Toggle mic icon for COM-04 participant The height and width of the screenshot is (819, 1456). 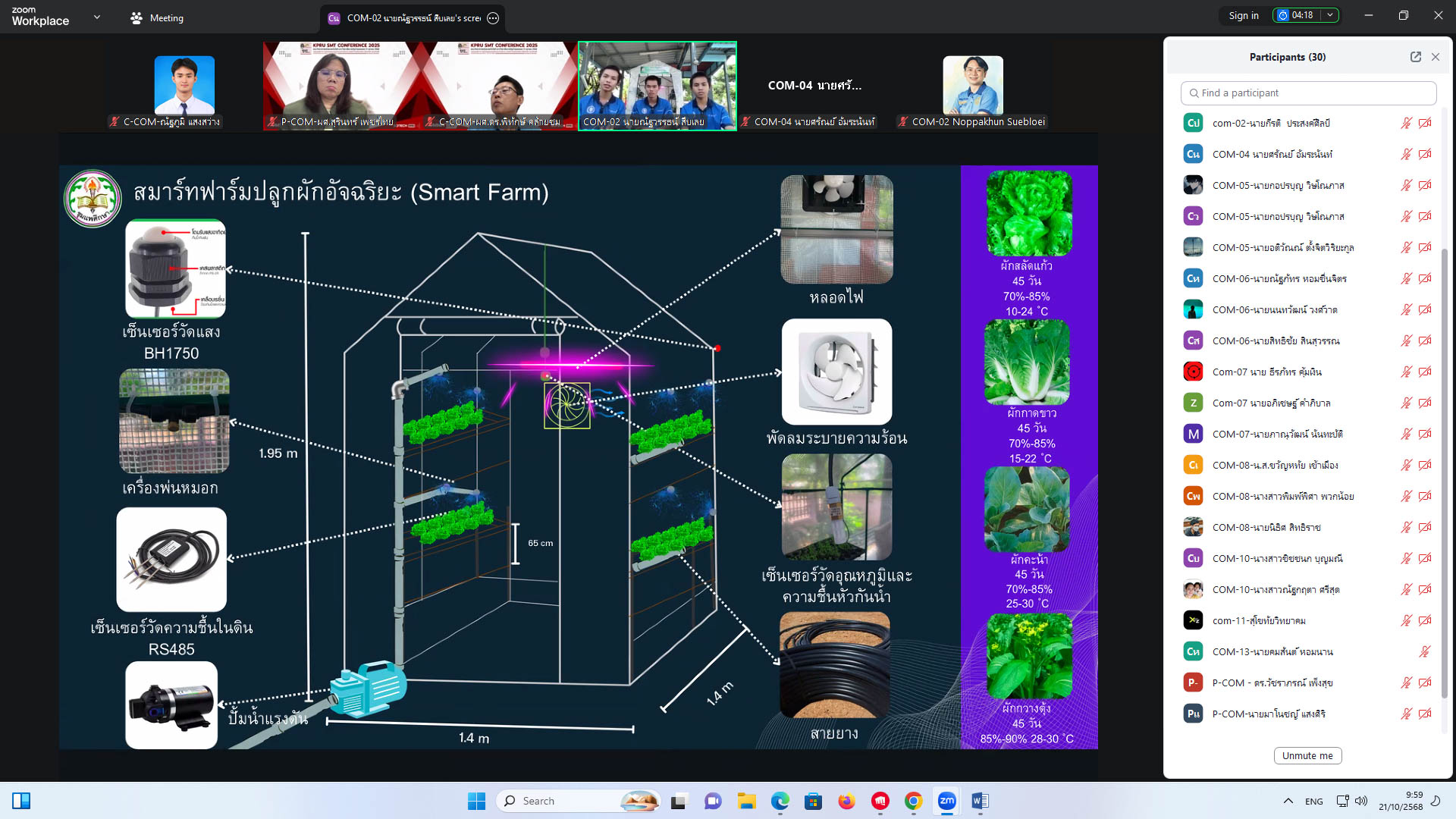1406,154
